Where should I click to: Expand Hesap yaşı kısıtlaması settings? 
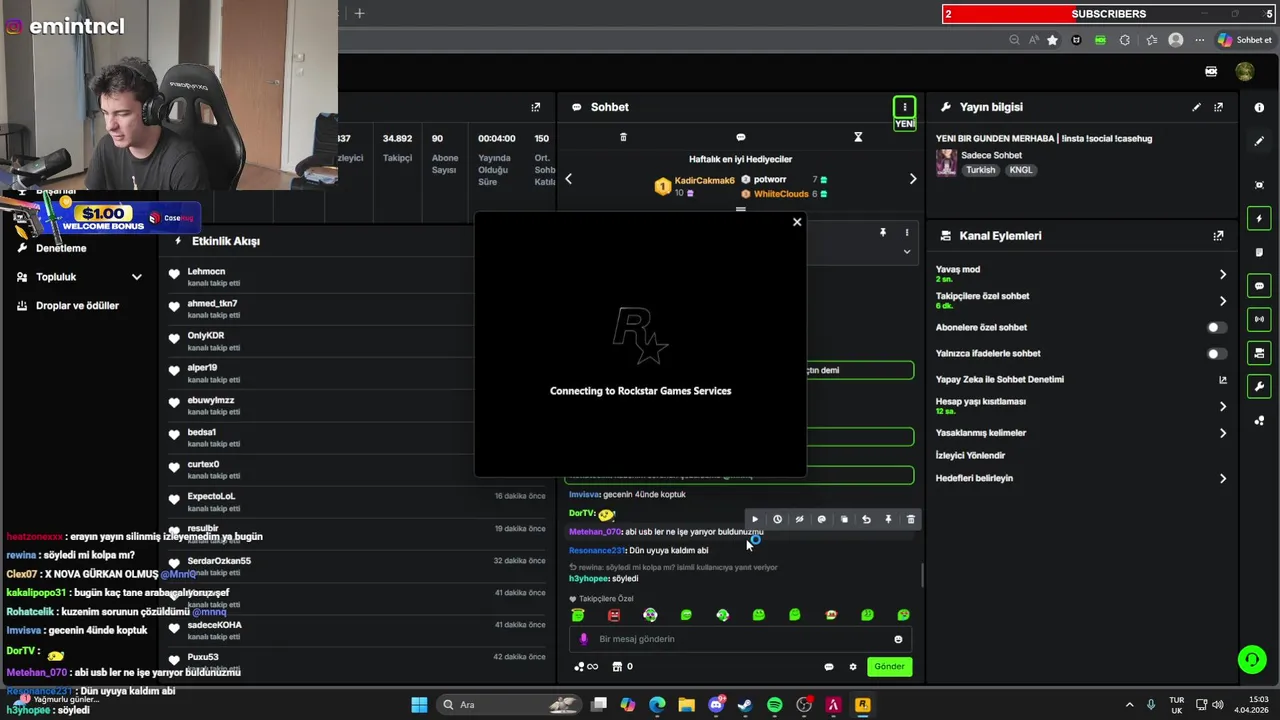pyautogui.click(x=1222, y=406)
